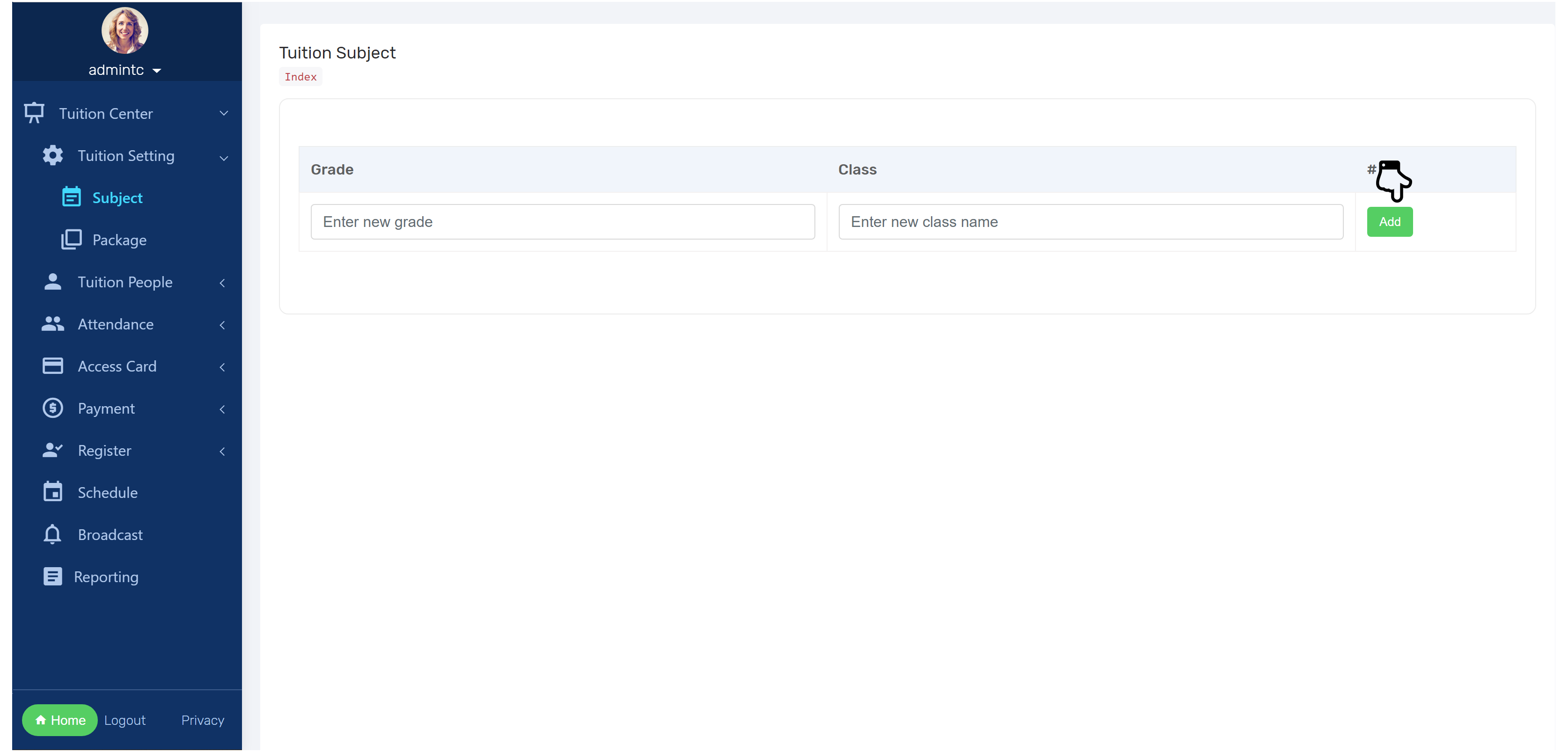The height and width of the screenshot is (752, 1568).
Task: Click the Subject calendar icon
Action: tap(71, 197)
